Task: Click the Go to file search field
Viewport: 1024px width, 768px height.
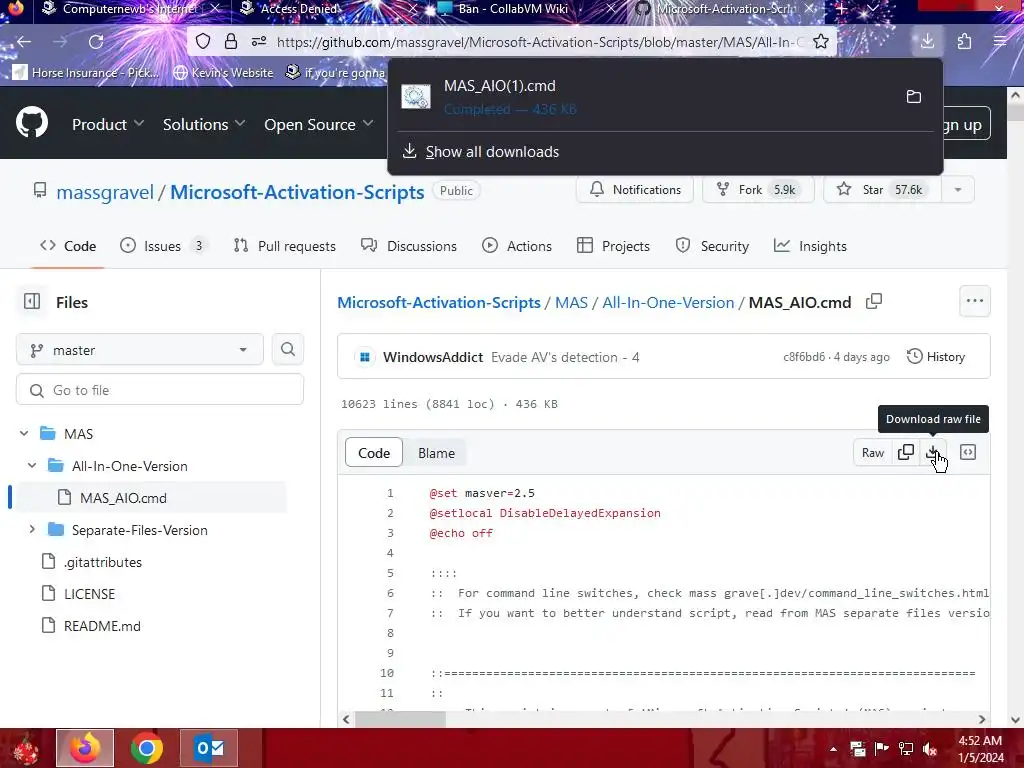Action: tap(160, 390)
